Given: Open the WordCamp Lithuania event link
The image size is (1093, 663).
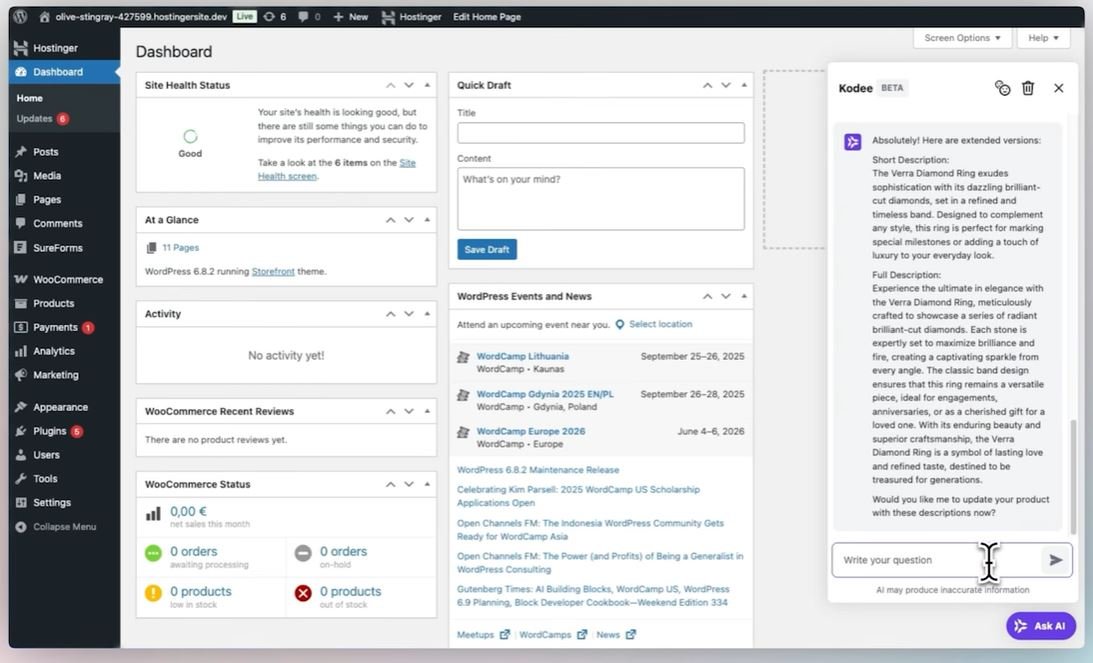Looking at the screenshot, I should tap(522, 356).
